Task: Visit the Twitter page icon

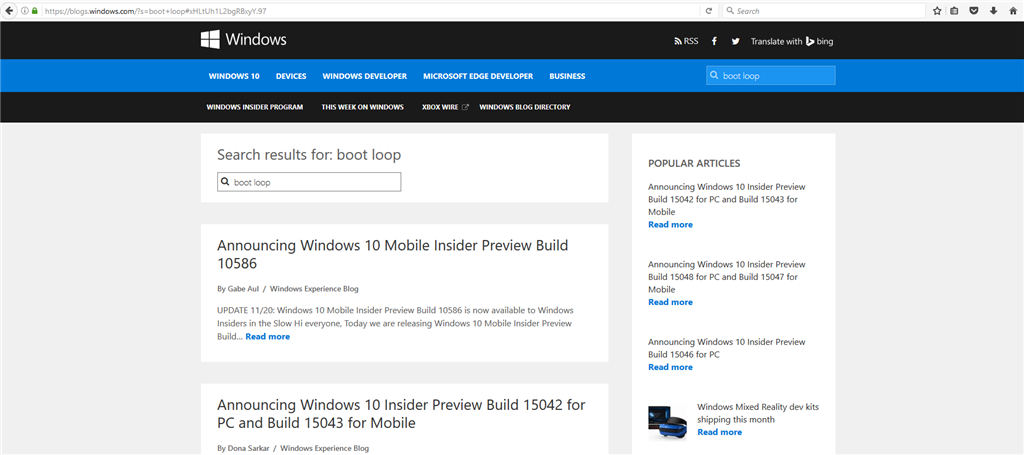Action: (735, 41)
